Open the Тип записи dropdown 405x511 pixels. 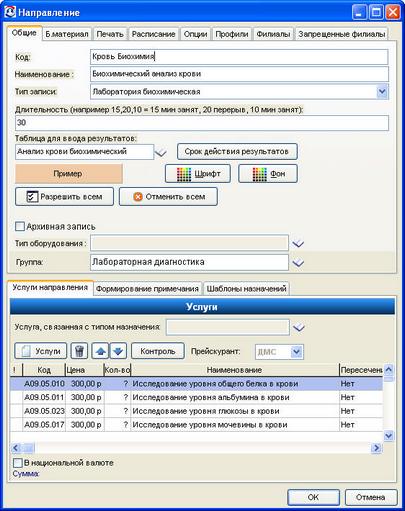pos(382,92)
